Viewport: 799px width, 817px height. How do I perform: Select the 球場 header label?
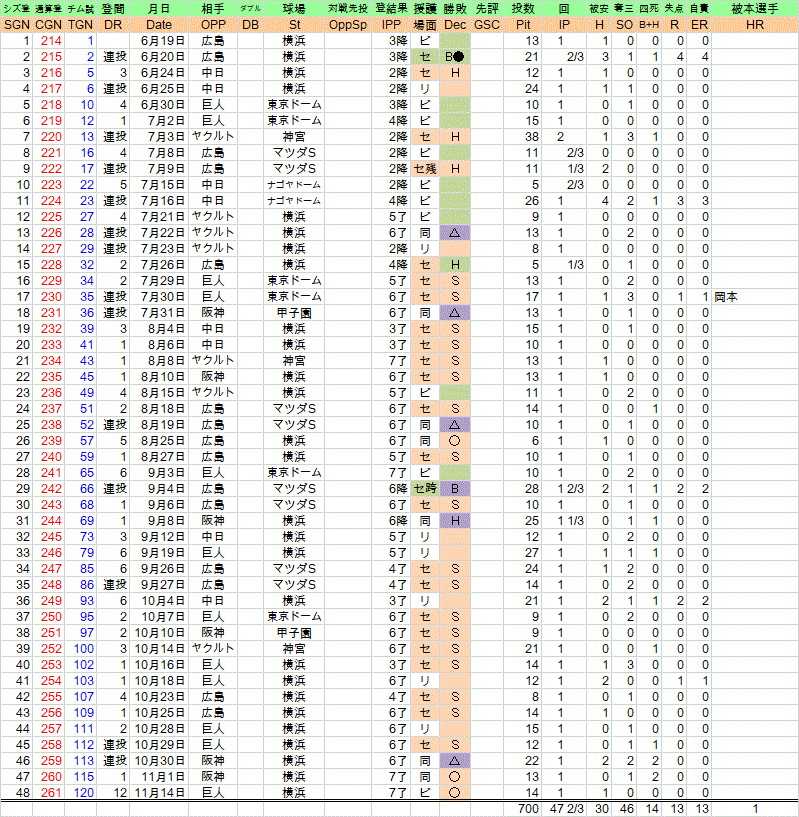(x=294, y=8)
